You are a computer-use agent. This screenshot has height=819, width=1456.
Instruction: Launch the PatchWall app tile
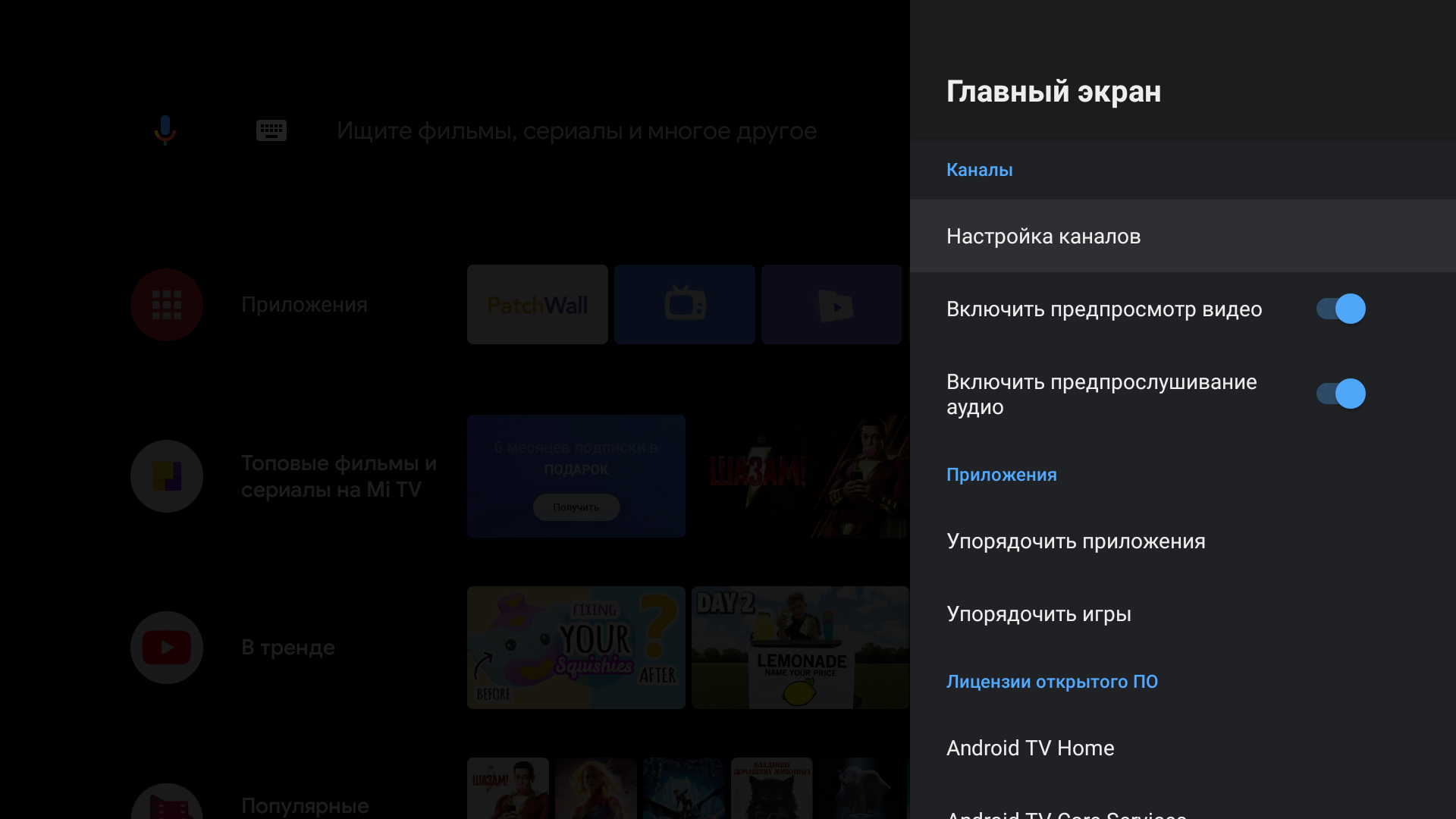537,305
